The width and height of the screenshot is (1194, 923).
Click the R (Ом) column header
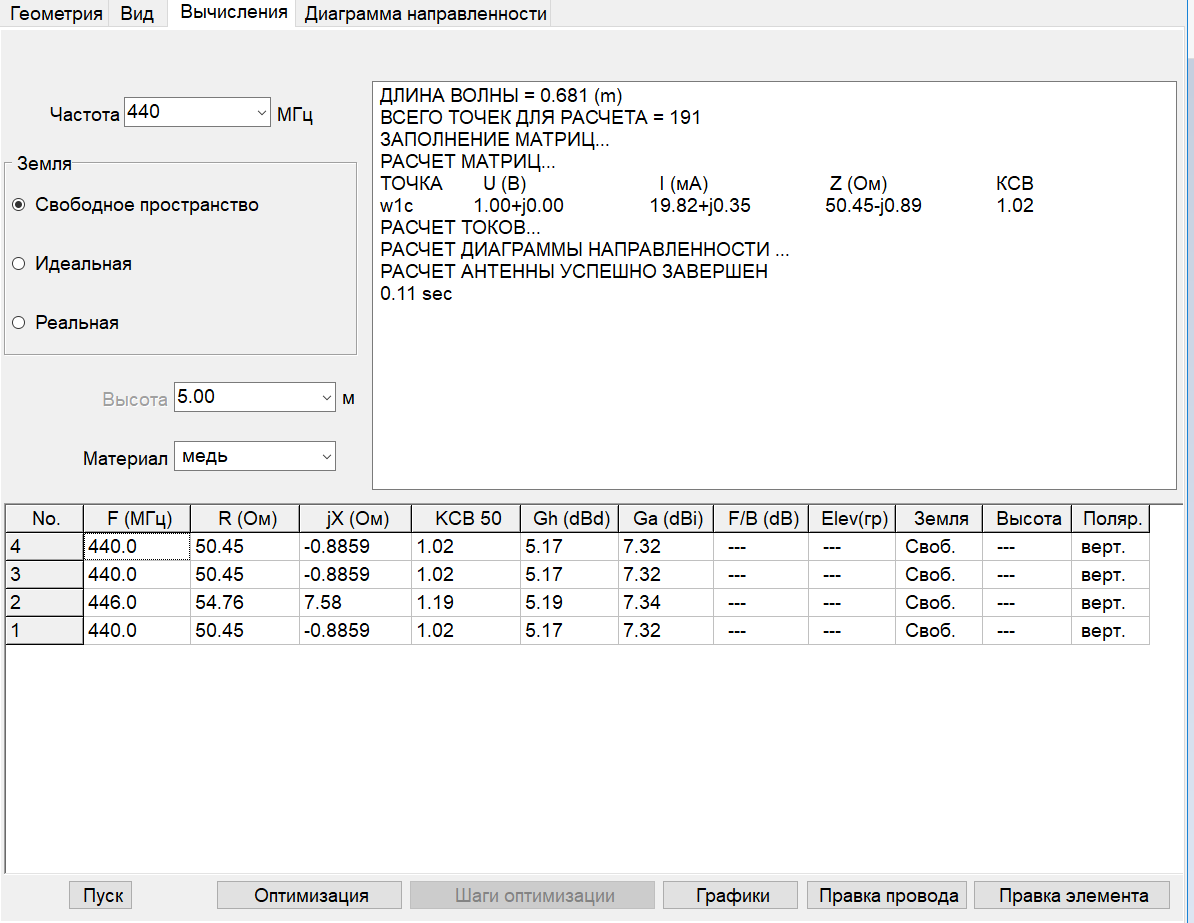[x=245, y=519]
